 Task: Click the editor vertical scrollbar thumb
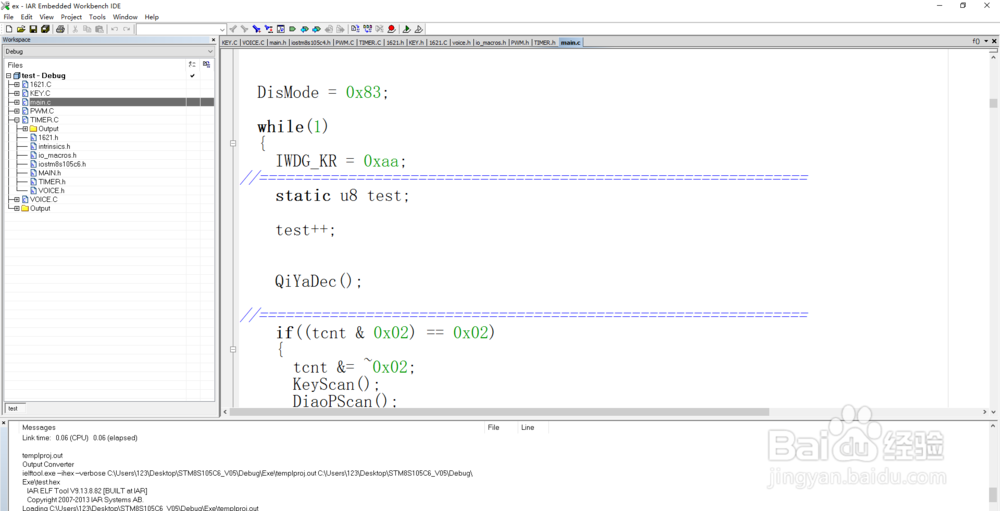tap(993, 103)
